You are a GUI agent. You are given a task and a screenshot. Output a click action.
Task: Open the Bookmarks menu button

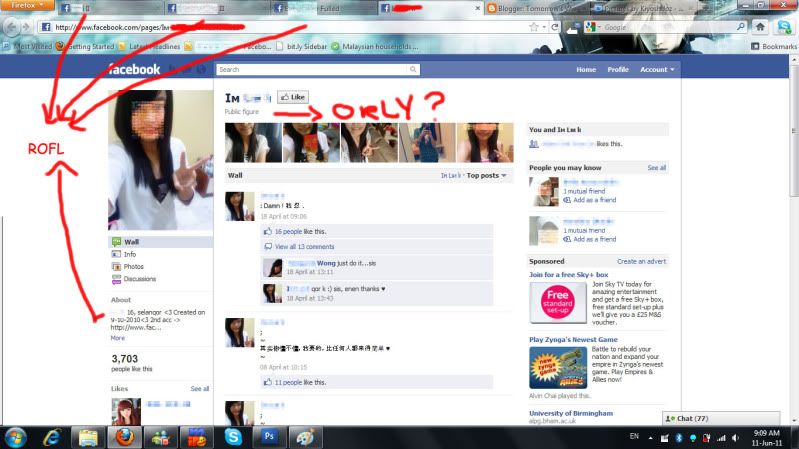774,46
